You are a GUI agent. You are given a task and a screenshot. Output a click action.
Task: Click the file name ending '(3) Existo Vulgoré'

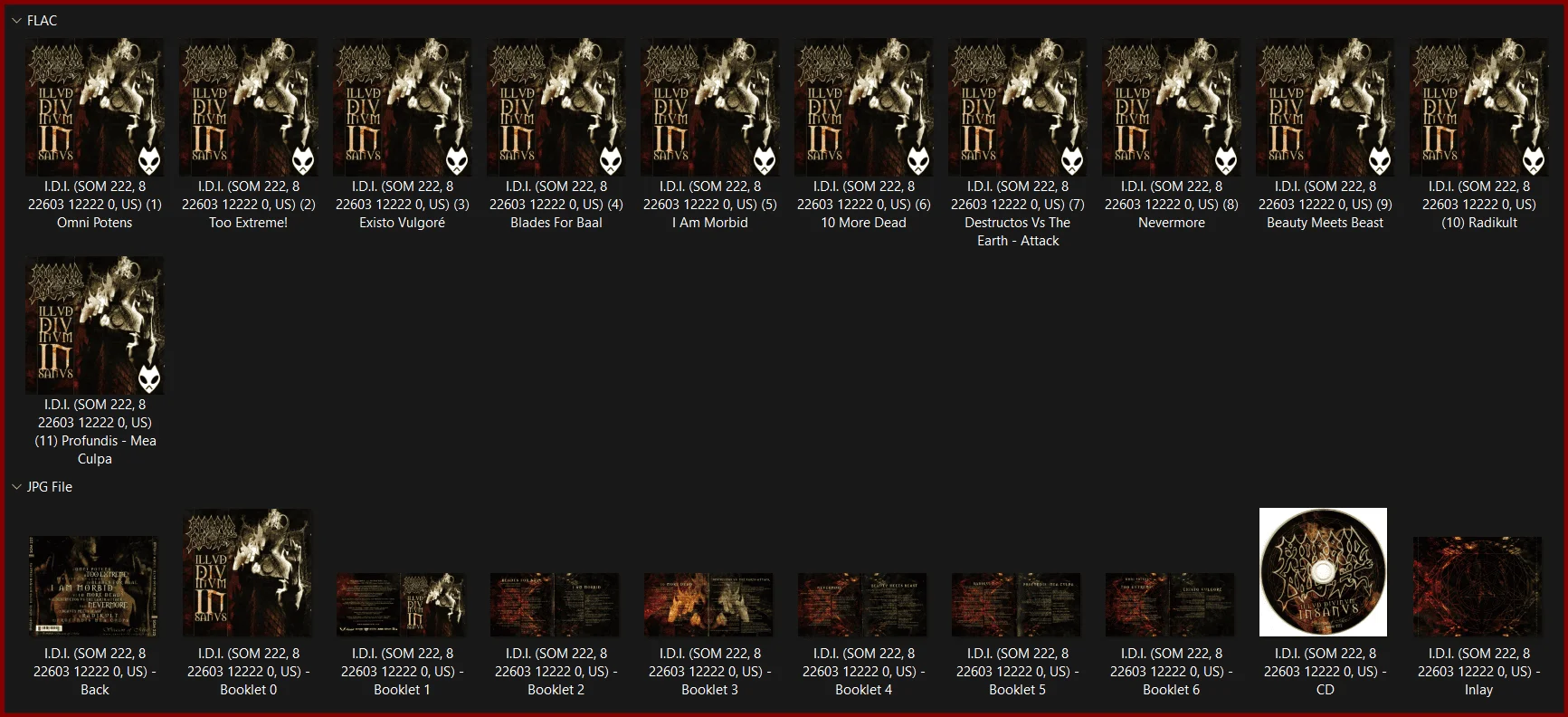pyautogui.click(x=403, y=205)
